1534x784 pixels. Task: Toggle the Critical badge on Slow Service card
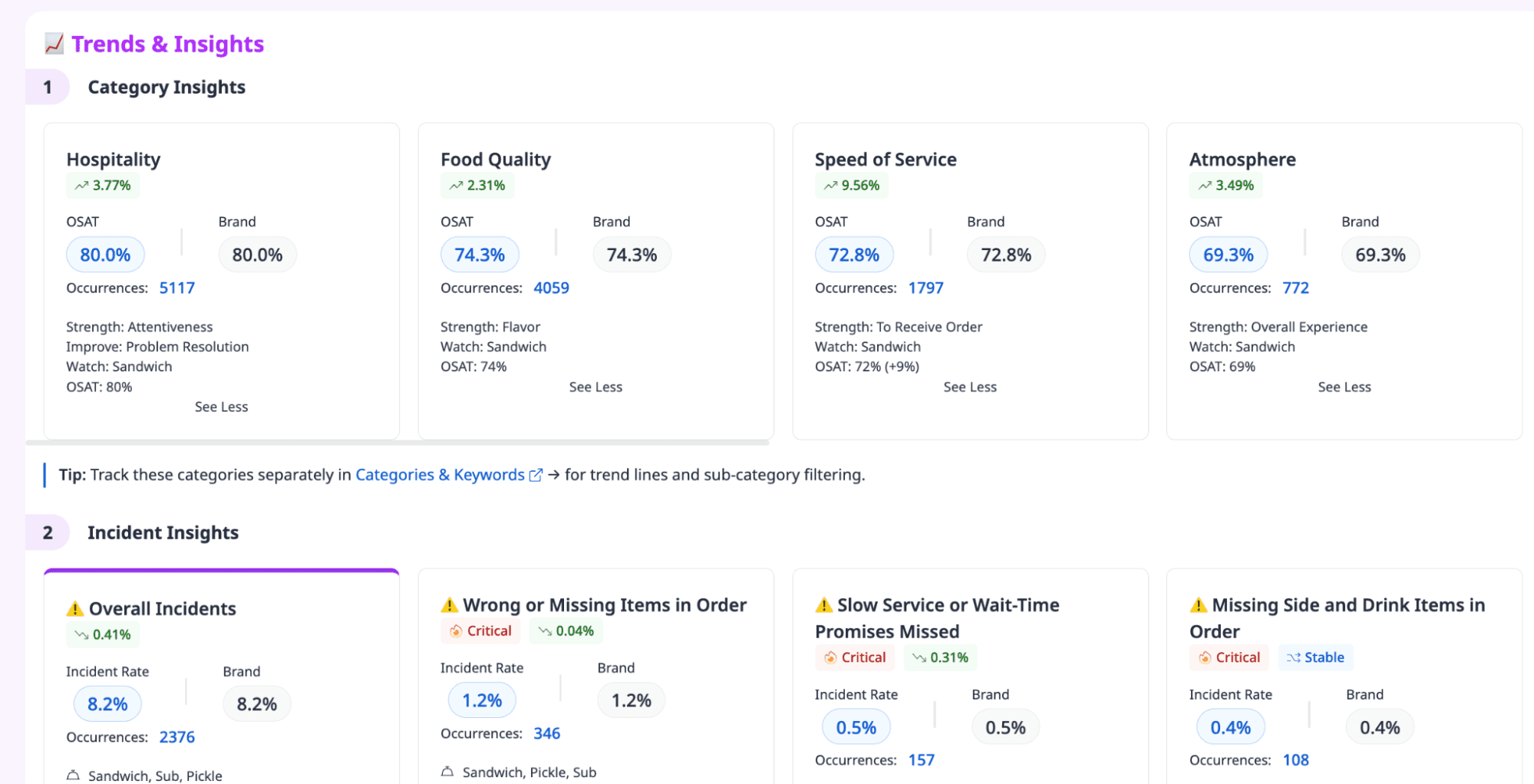click(854, 657)
